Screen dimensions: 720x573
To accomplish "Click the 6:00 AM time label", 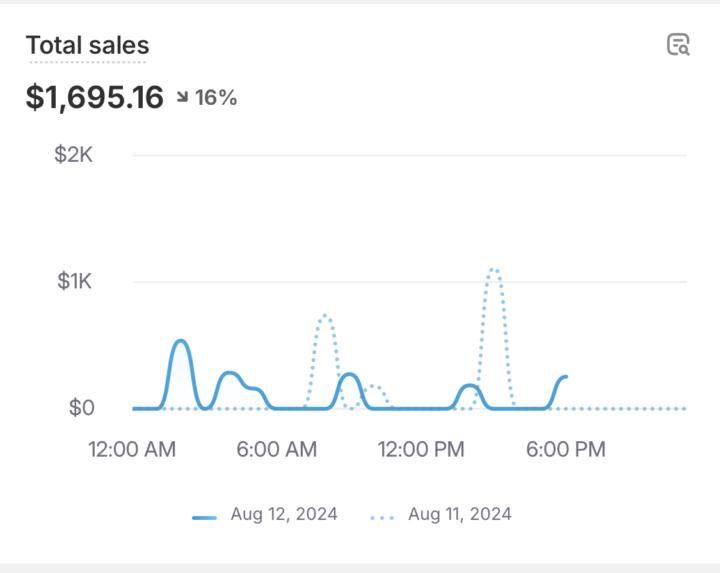I will pos(277,450).
